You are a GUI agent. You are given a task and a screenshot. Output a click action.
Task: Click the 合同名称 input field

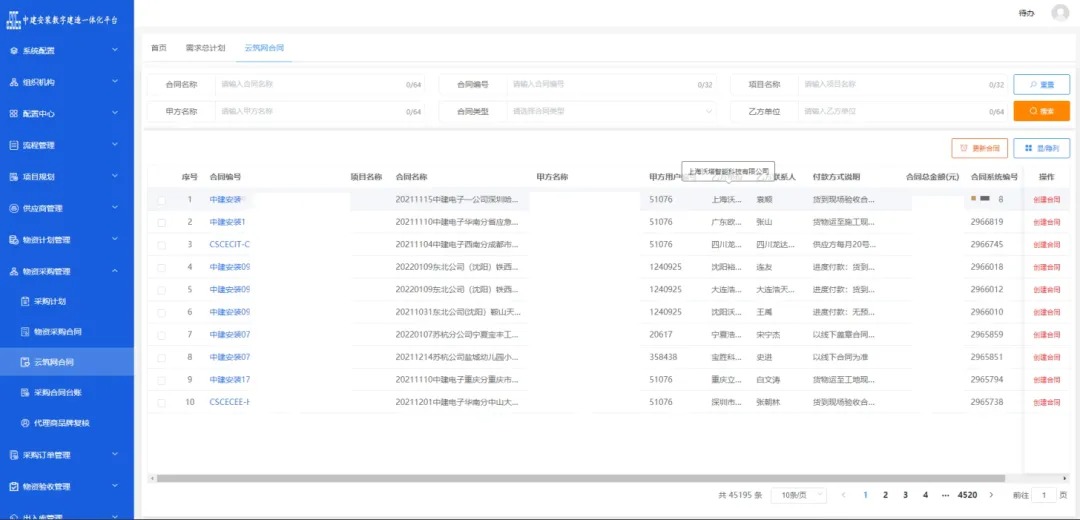[310, 85]
